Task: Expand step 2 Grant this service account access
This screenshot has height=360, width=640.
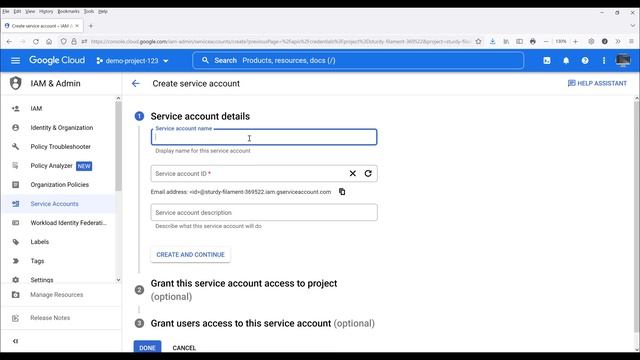Action: point(244,290)
